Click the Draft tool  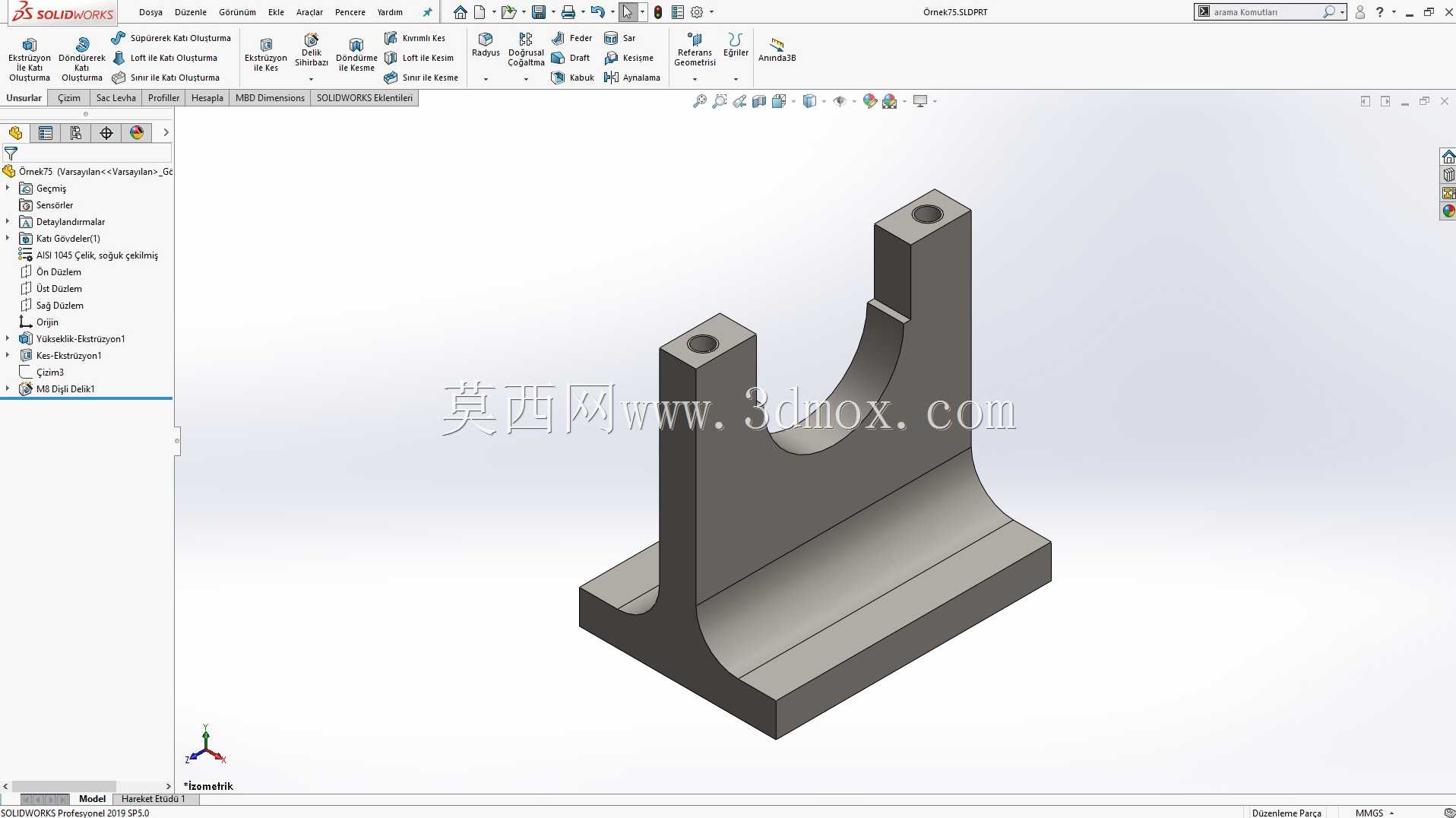pos(571,58)
